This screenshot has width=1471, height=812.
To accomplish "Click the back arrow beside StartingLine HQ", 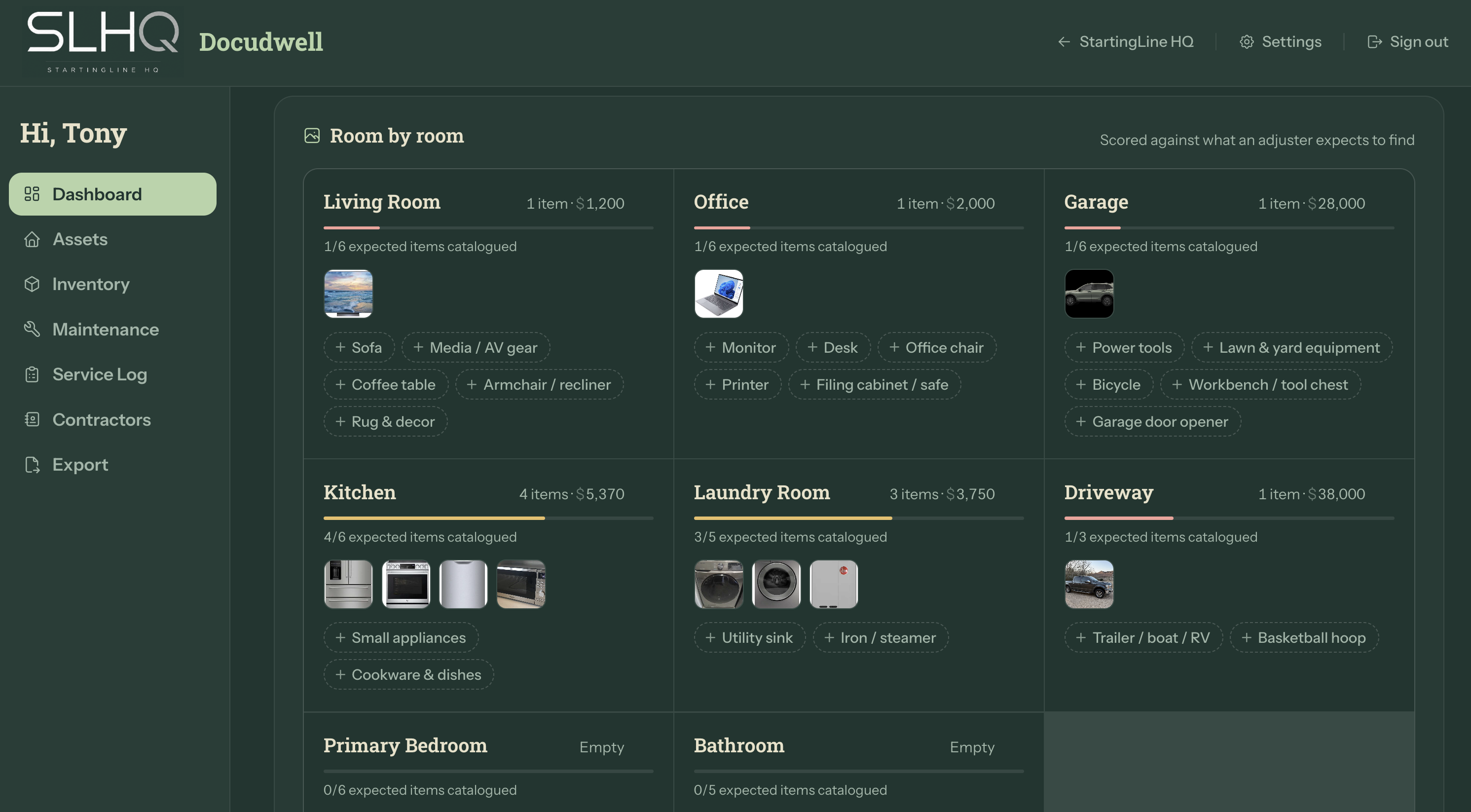I will [1064, 41].
